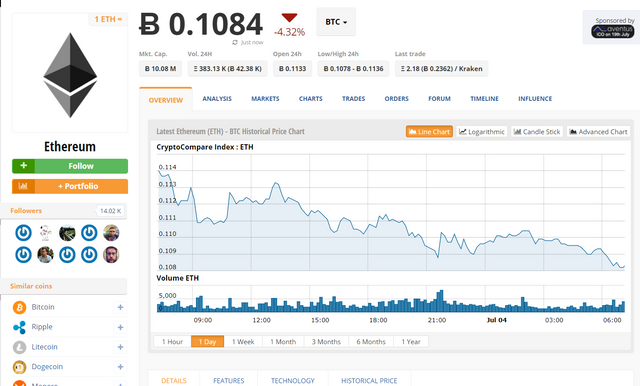Open the Influence tab
Image resolution: width=640 pixels, height=386 pixels.
click(x=535, y=99)
